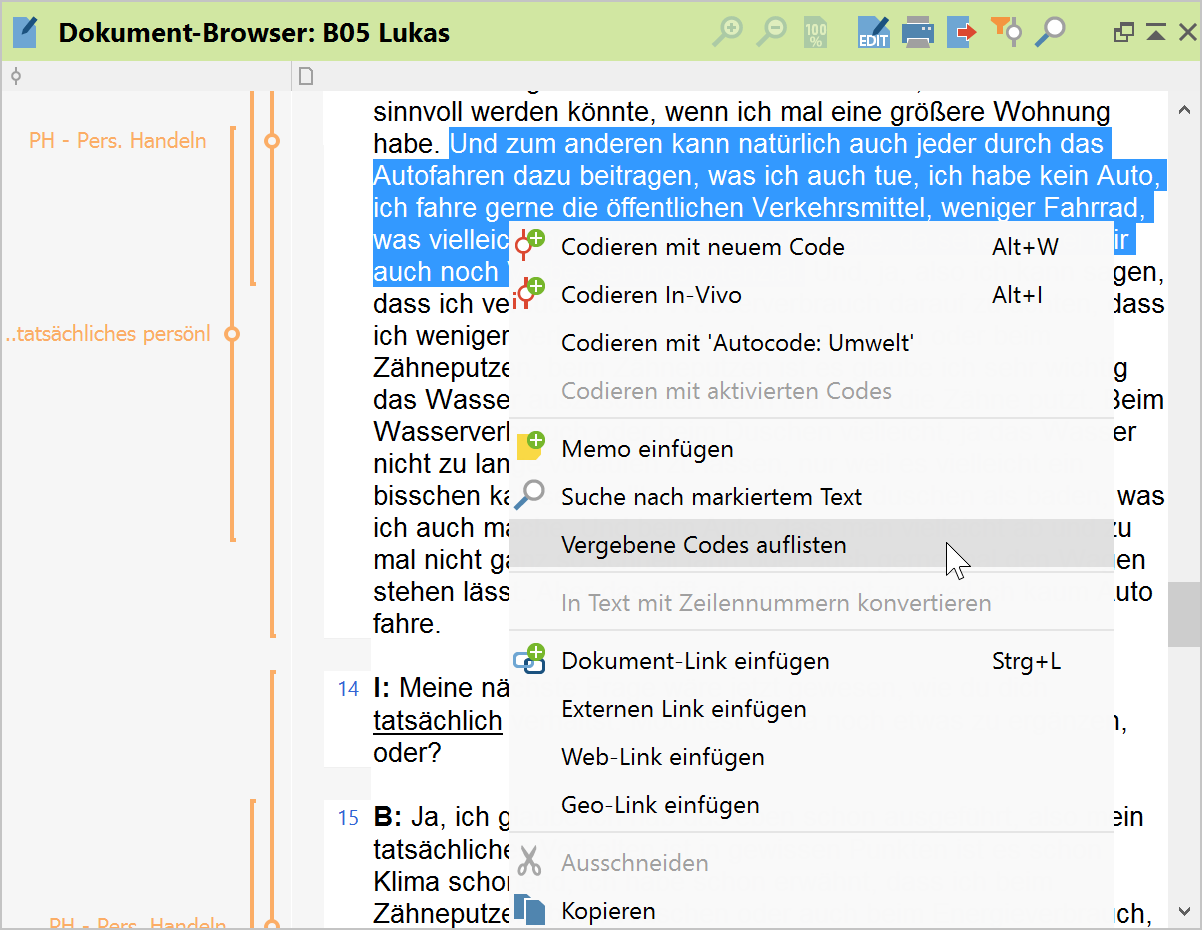The height and width of the screenshot is (930, 1202).
Task: Click the export document icon
Action: pos(962,32)
